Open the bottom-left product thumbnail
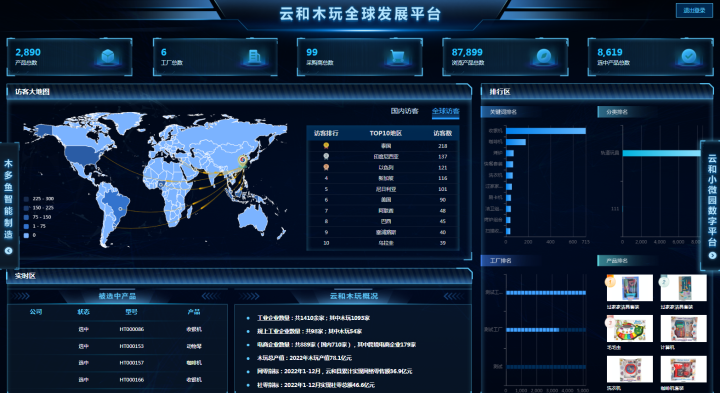This screenshot has width=720, height=393. (630, 369)
